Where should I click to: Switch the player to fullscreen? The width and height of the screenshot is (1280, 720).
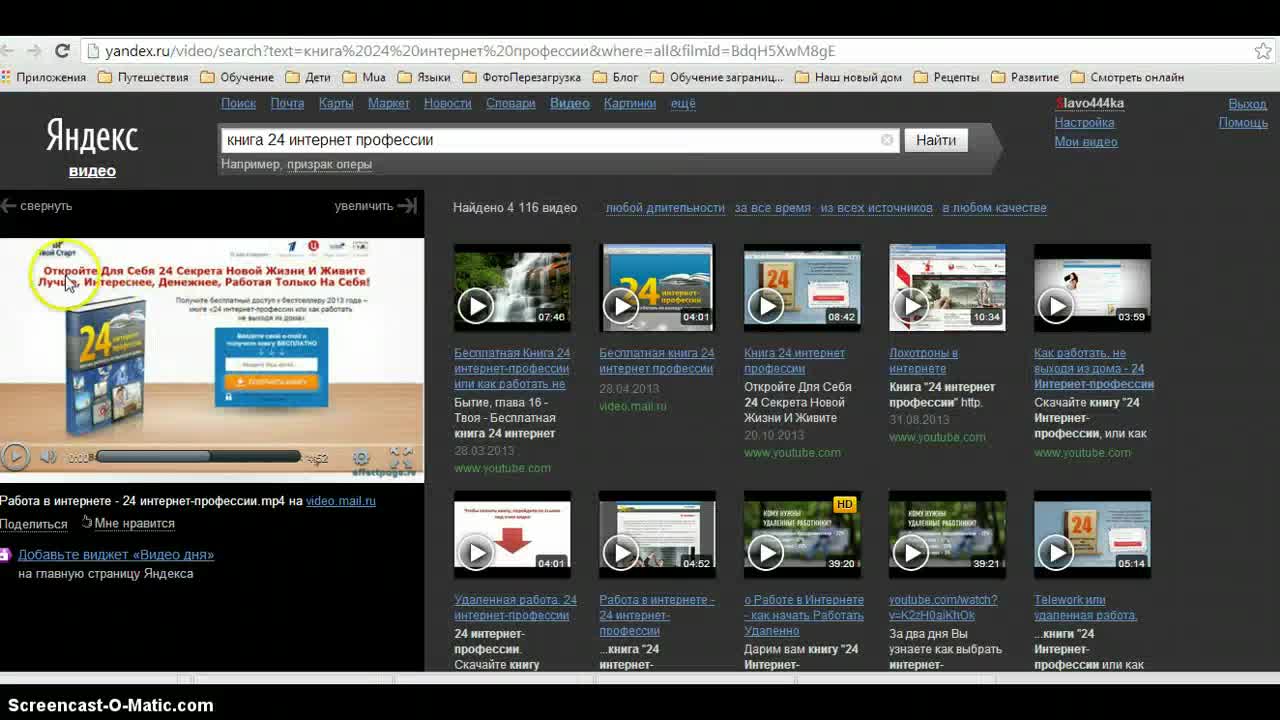(x=401, y=457)
